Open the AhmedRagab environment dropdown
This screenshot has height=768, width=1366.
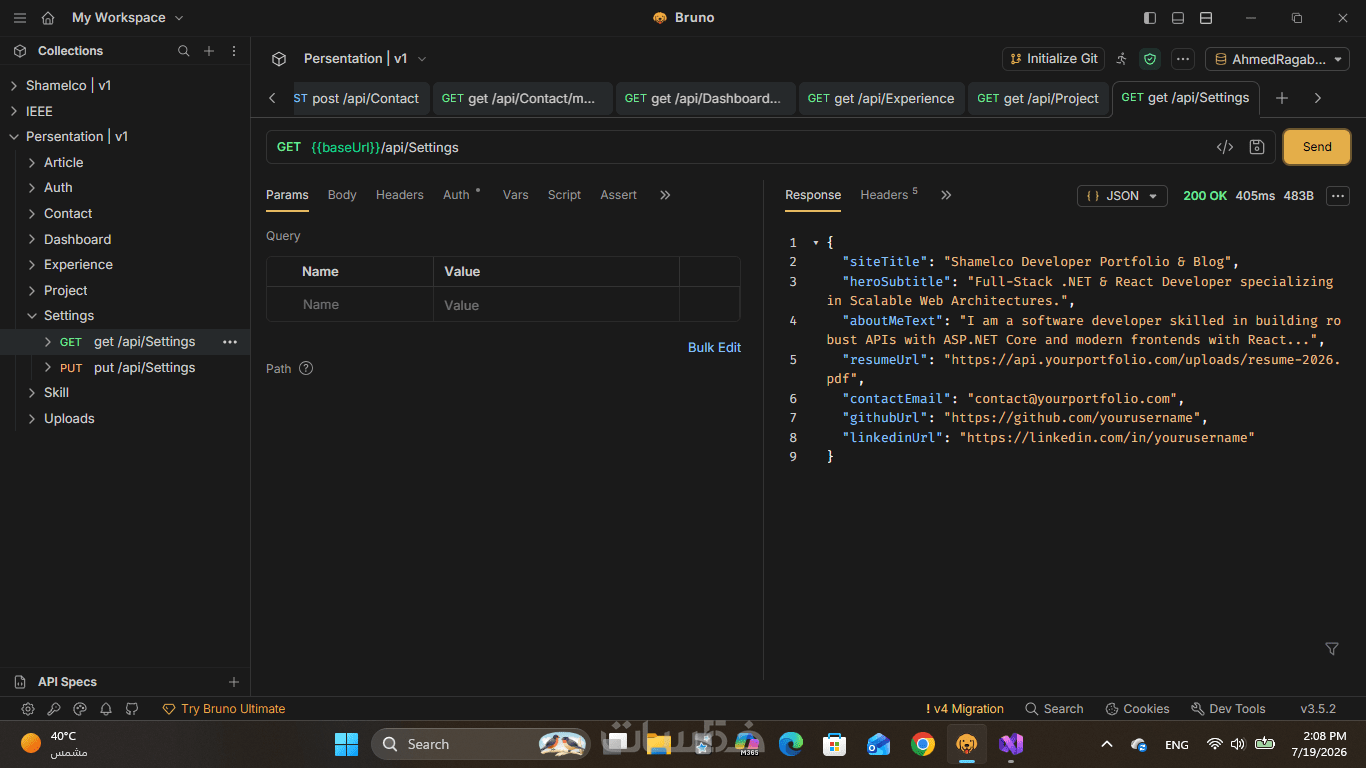coord(1277,59)
